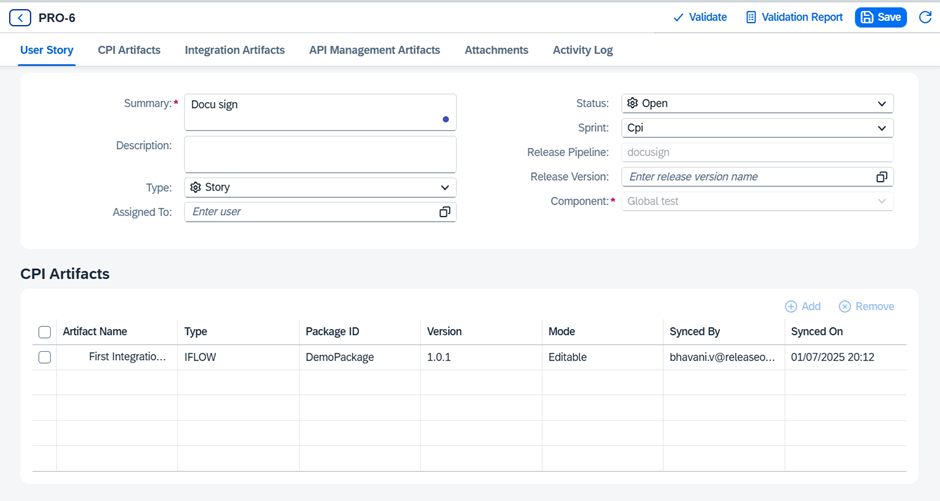Image resolution: width=940 pixels, height=501 pixels.
Task: Open value help icon in Assigned To field
Action: 445,212
